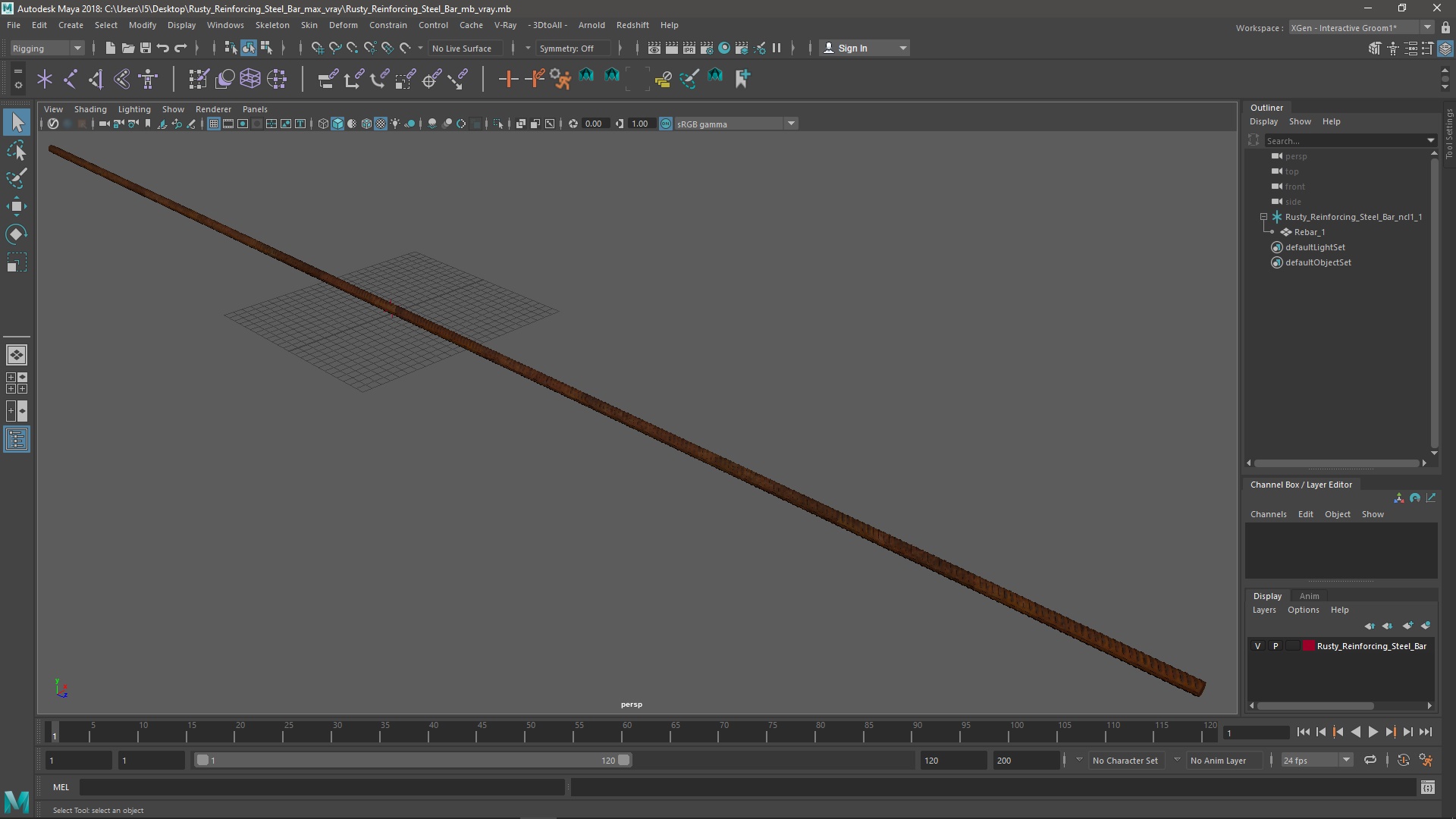Choose the Rotate tool in toolbox
This screenshot has width=1456, height=819.
[x=17, y=234]
